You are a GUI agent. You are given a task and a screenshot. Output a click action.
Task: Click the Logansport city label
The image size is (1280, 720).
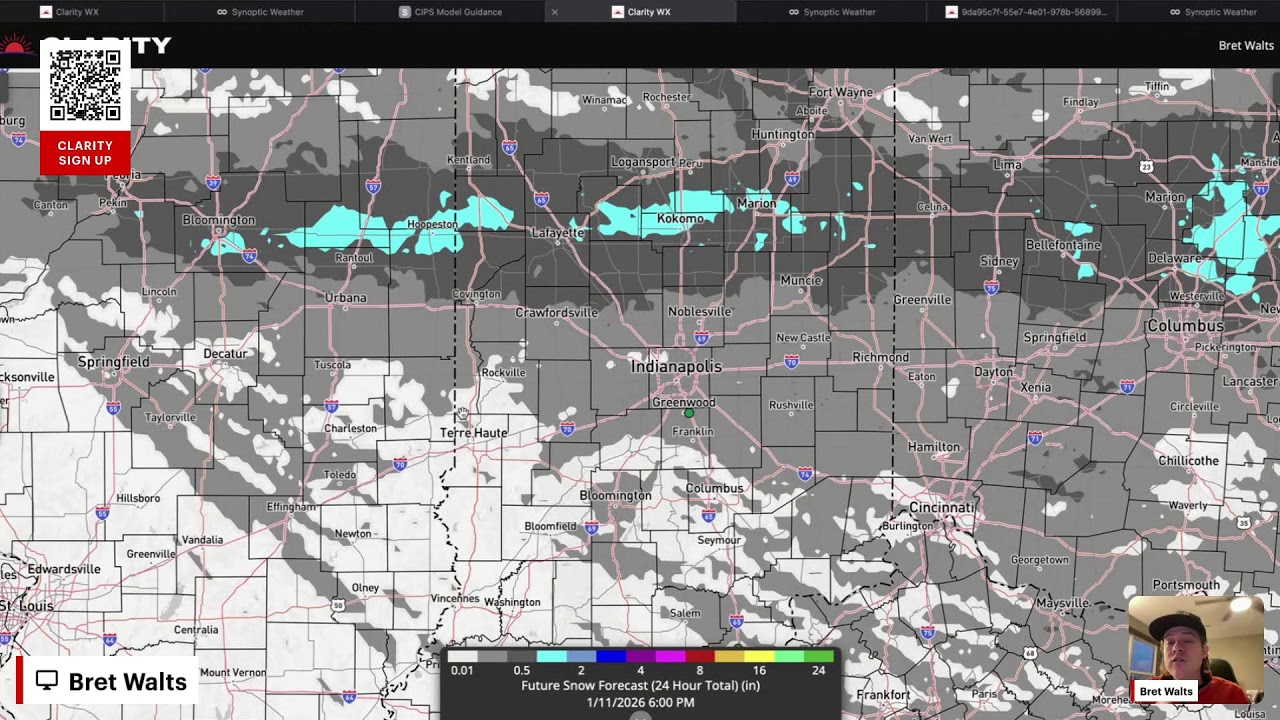click(x=643, y=162)
